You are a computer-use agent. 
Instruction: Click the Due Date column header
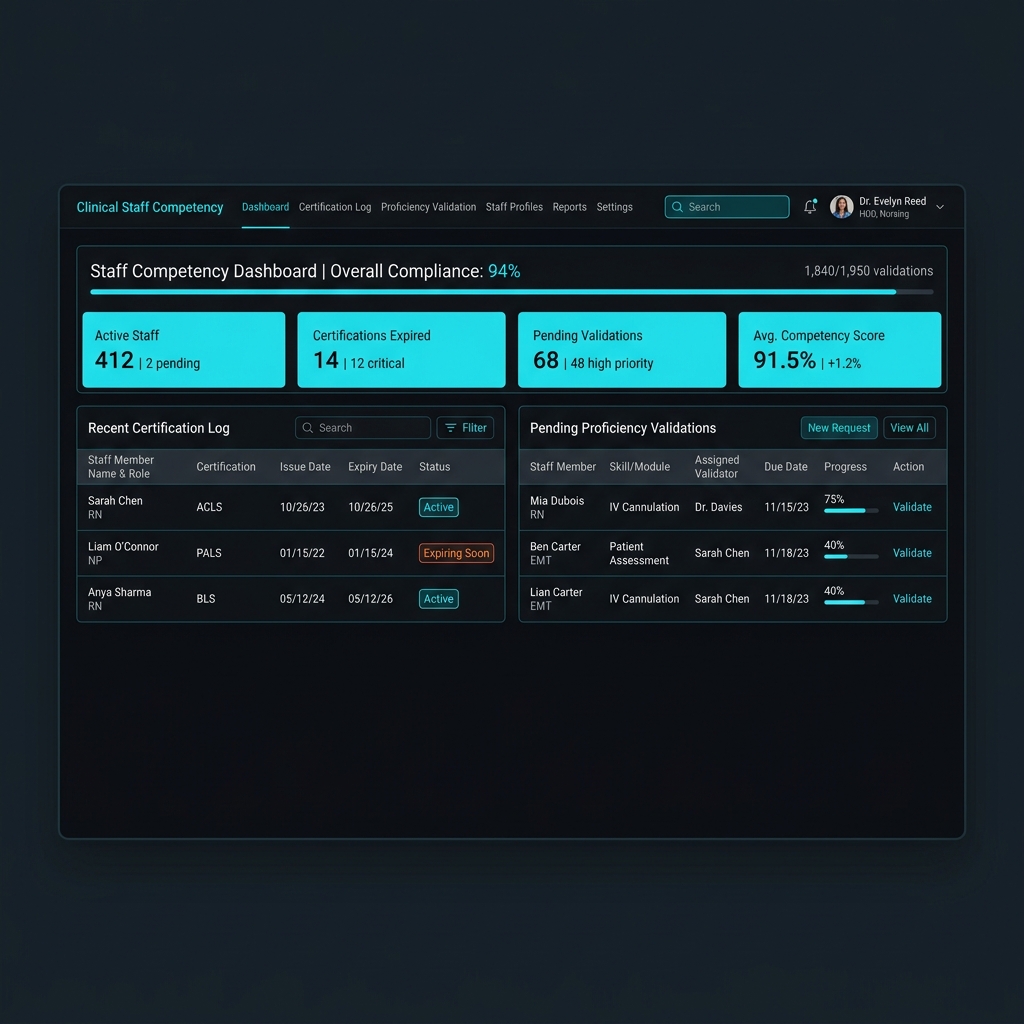[786, 466]
